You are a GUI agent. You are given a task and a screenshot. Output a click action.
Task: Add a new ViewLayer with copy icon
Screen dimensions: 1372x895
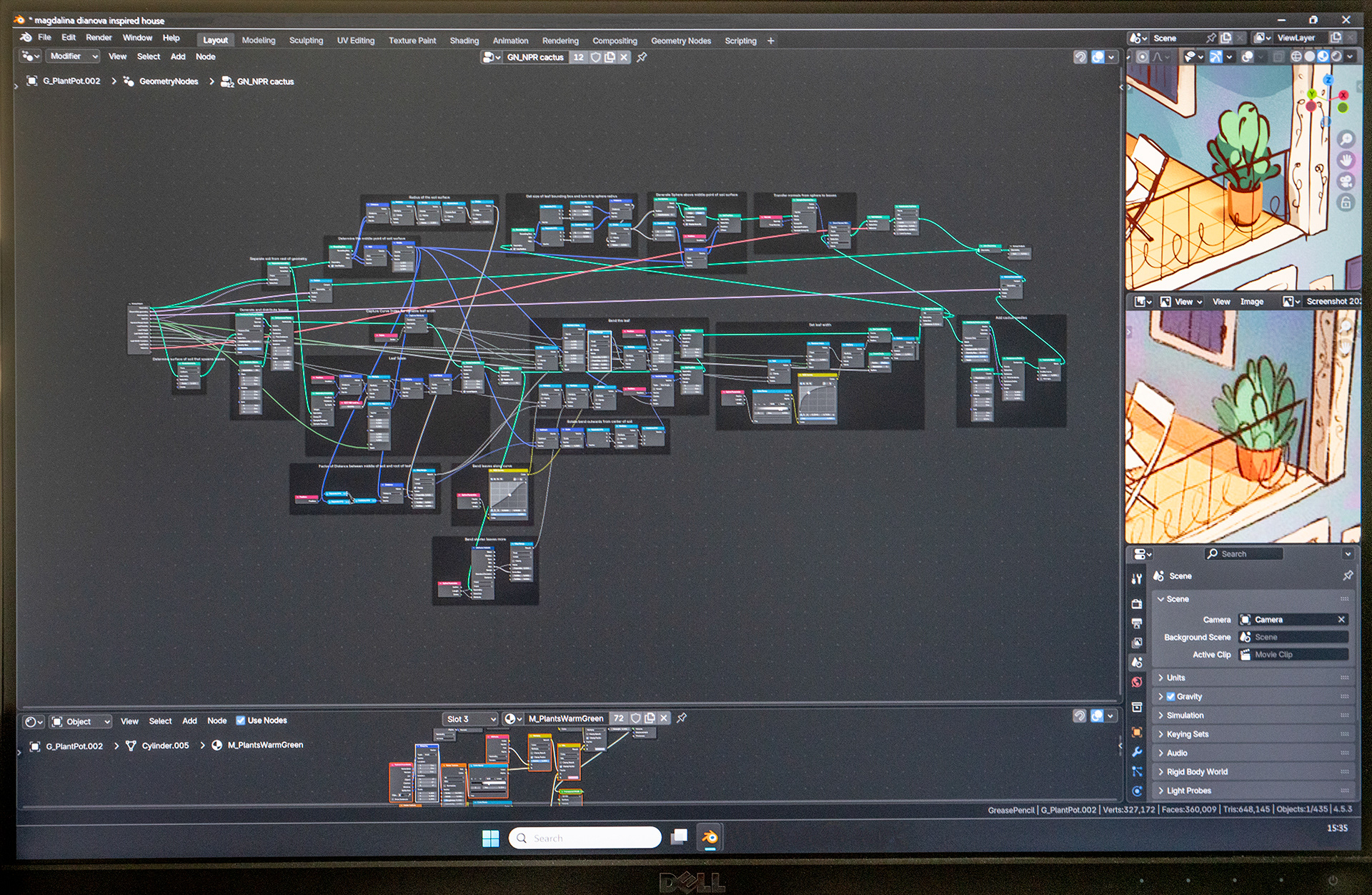[1336, 38]
